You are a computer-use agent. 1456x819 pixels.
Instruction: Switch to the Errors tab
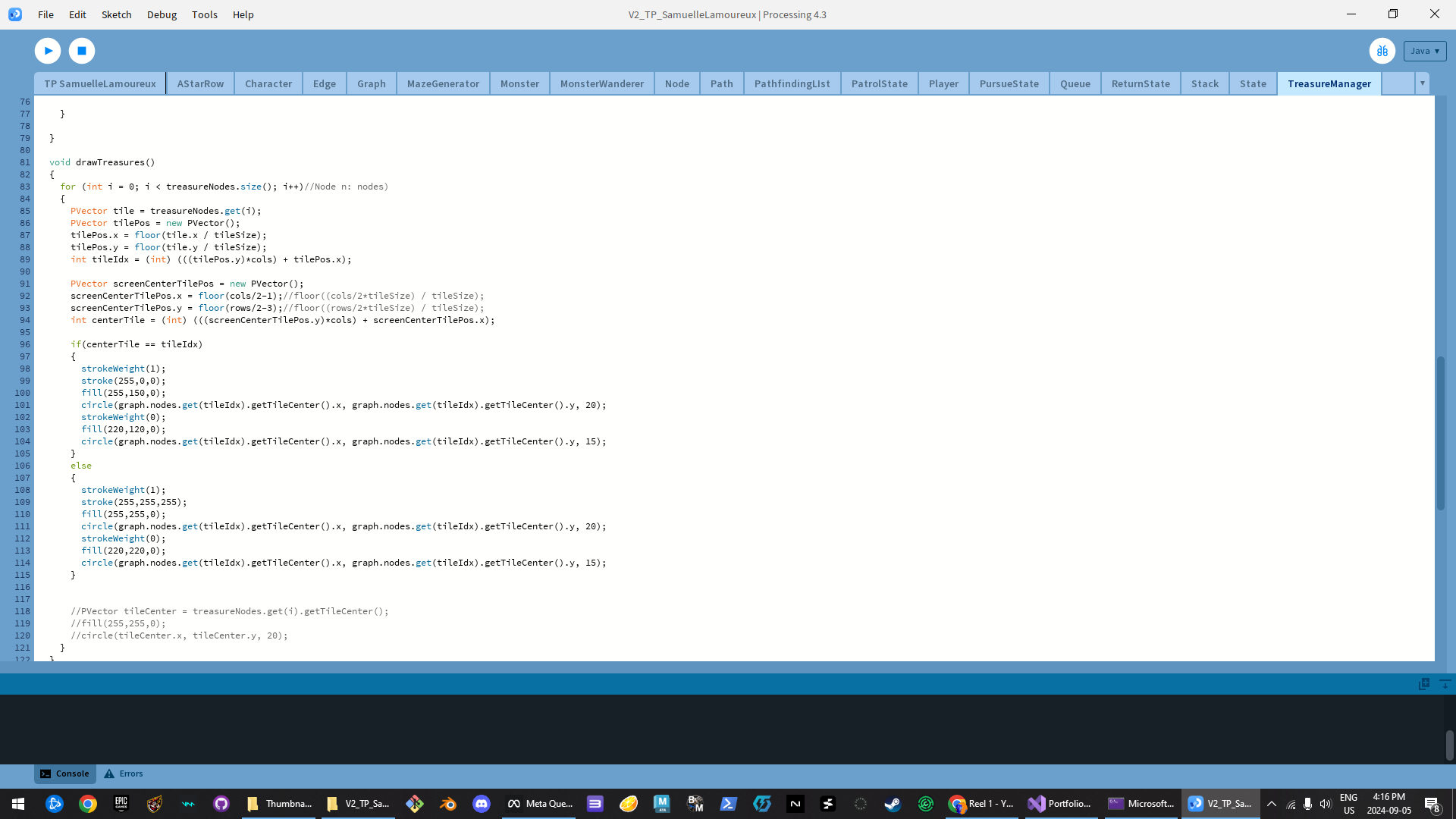click(124, 773)
